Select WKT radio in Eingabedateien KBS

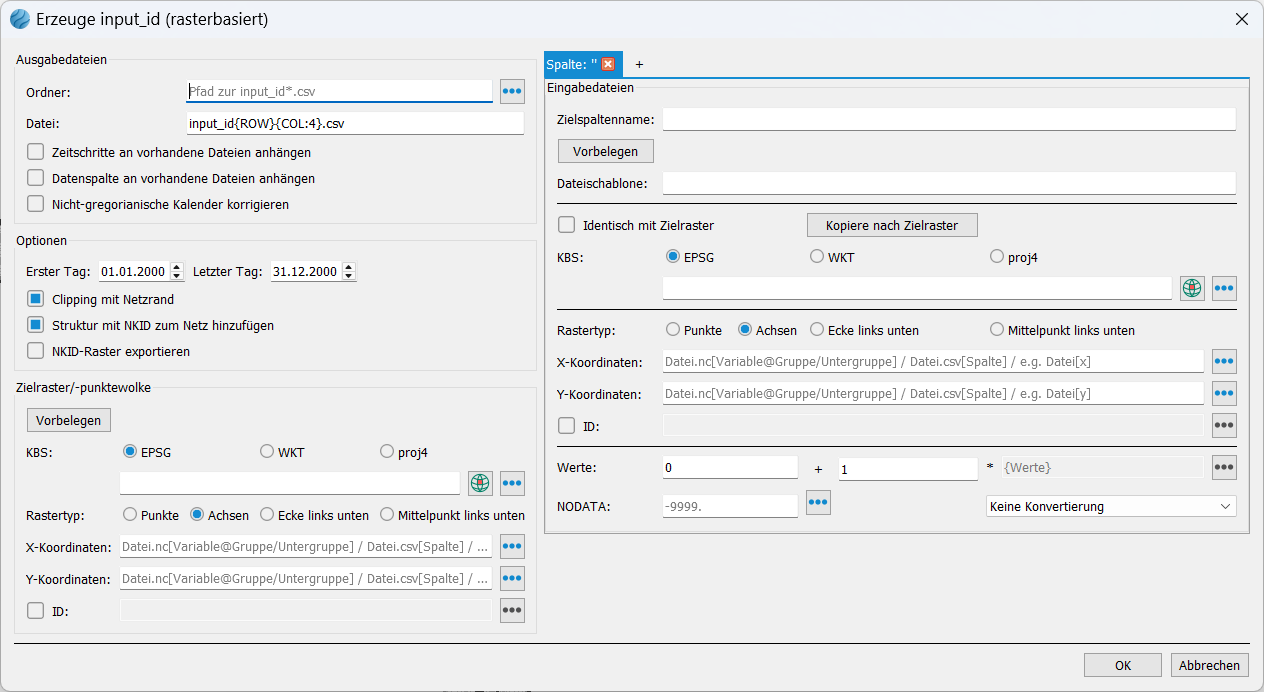tap(817, 257)
